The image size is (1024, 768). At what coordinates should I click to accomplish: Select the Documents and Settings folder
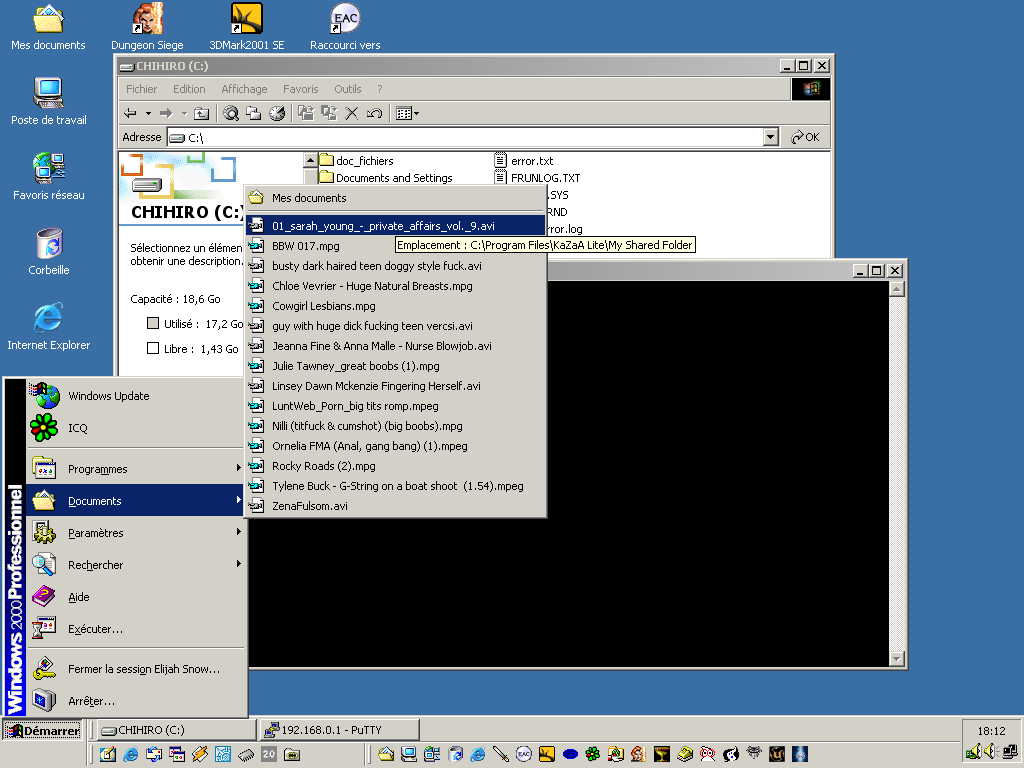click(x=386, y=178)
